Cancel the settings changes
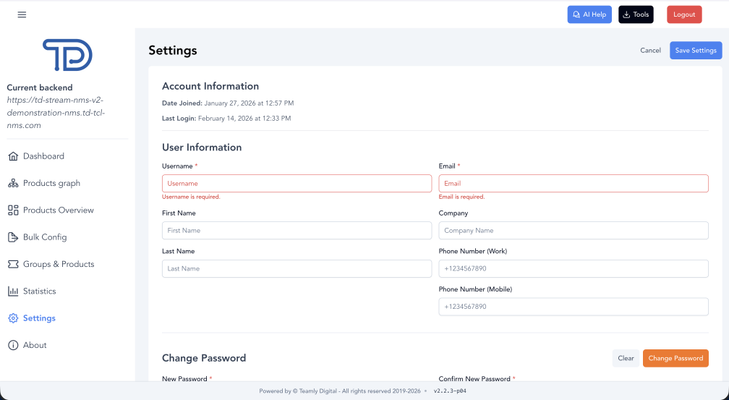The image size is (729, 400). point(650,51)
